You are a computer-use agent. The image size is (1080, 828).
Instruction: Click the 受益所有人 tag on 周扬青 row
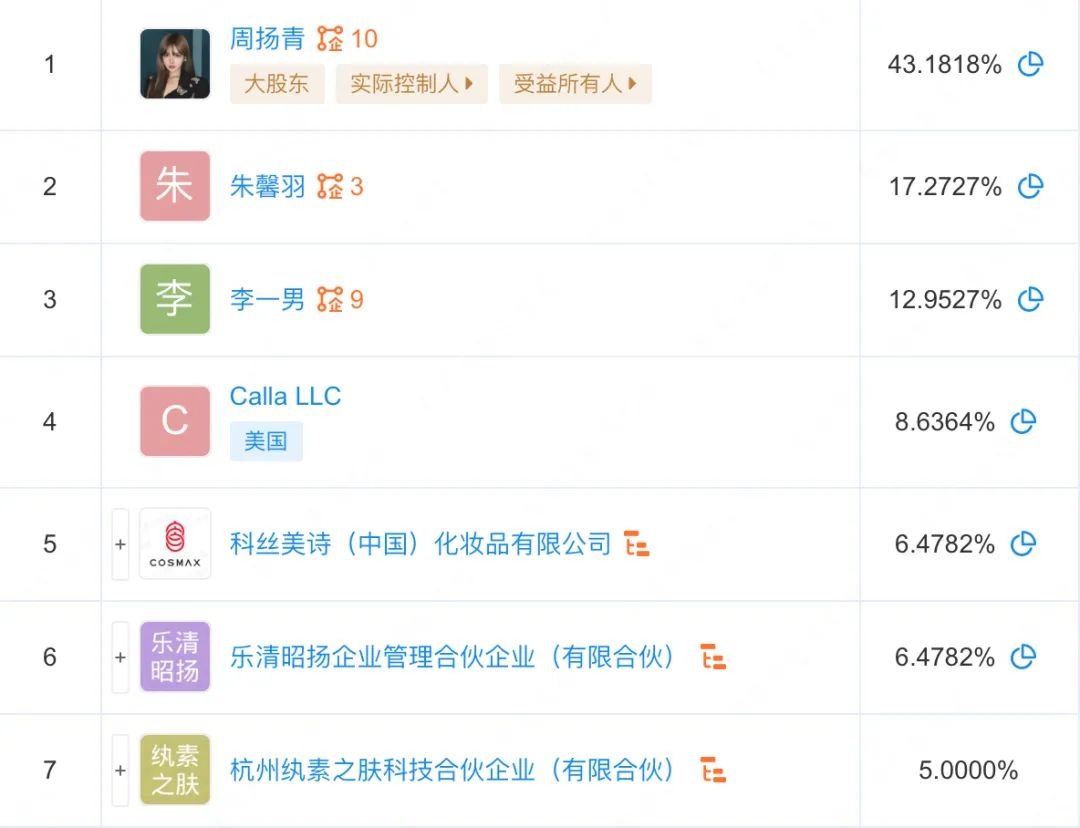(x=575, y=84)
